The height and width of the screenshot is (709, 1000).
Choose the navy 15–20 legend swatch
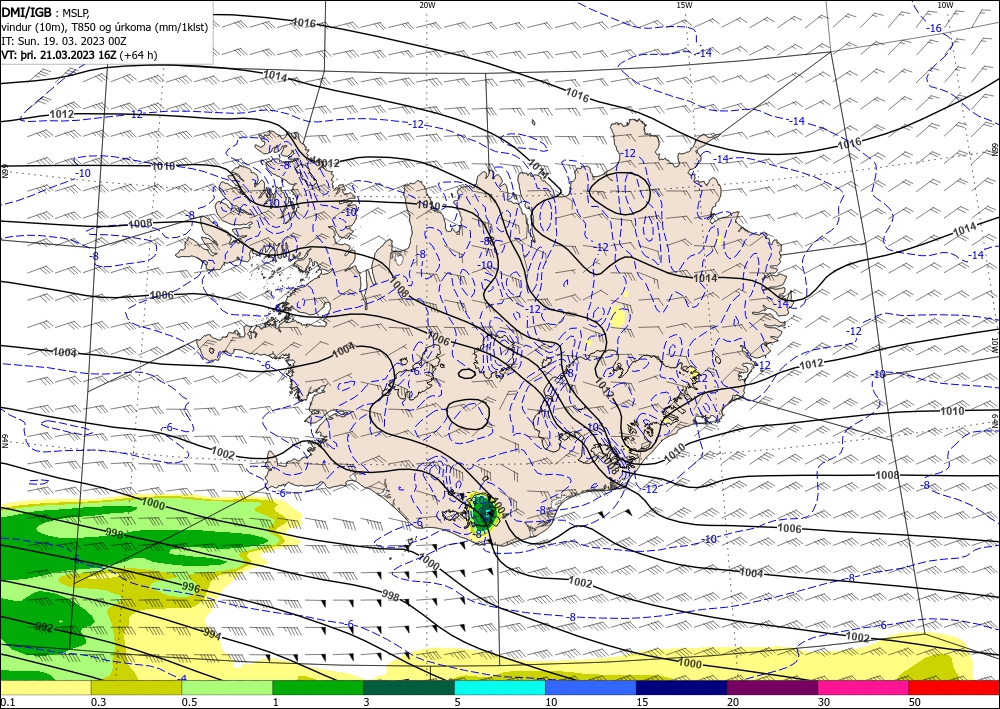[x=682, y=688]
